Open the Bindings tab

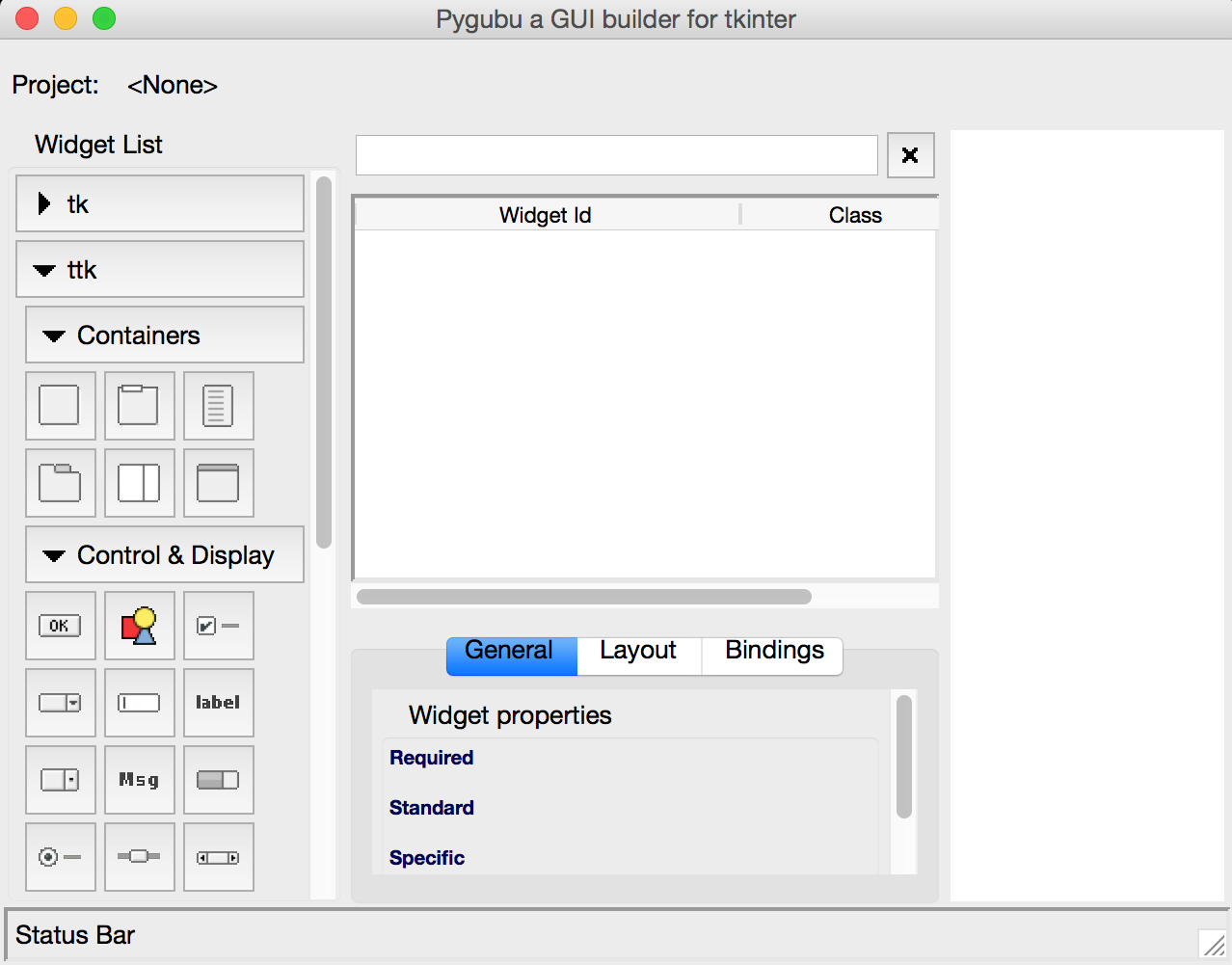tap(773, 656)
